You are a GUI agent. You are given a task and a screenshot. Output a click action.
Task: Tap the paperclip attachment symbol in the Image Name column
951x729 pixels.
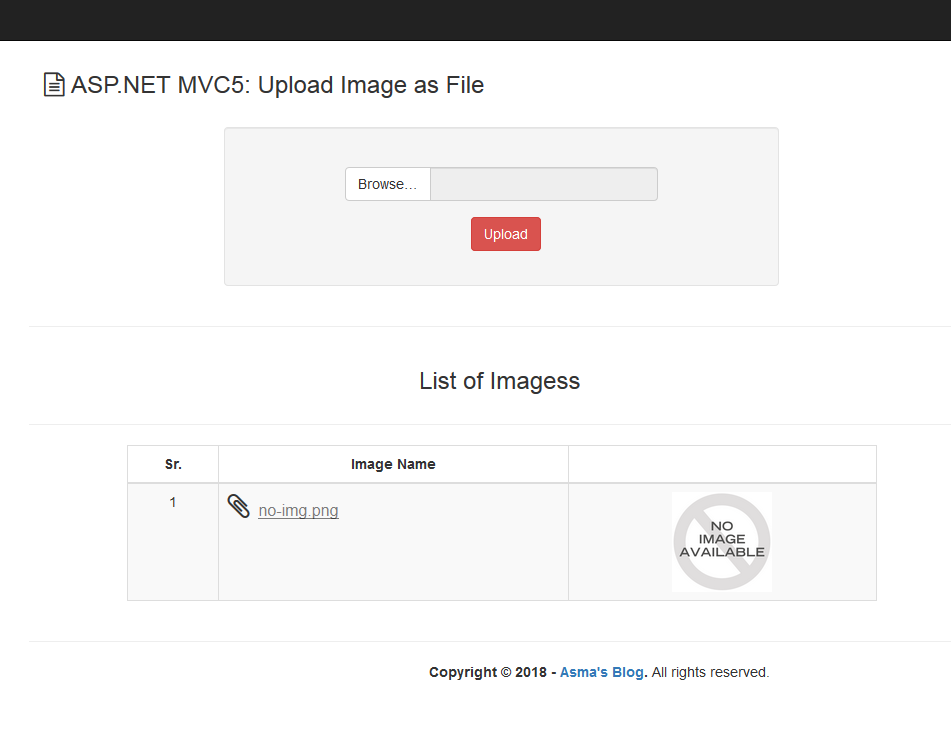tap(238, 506)
